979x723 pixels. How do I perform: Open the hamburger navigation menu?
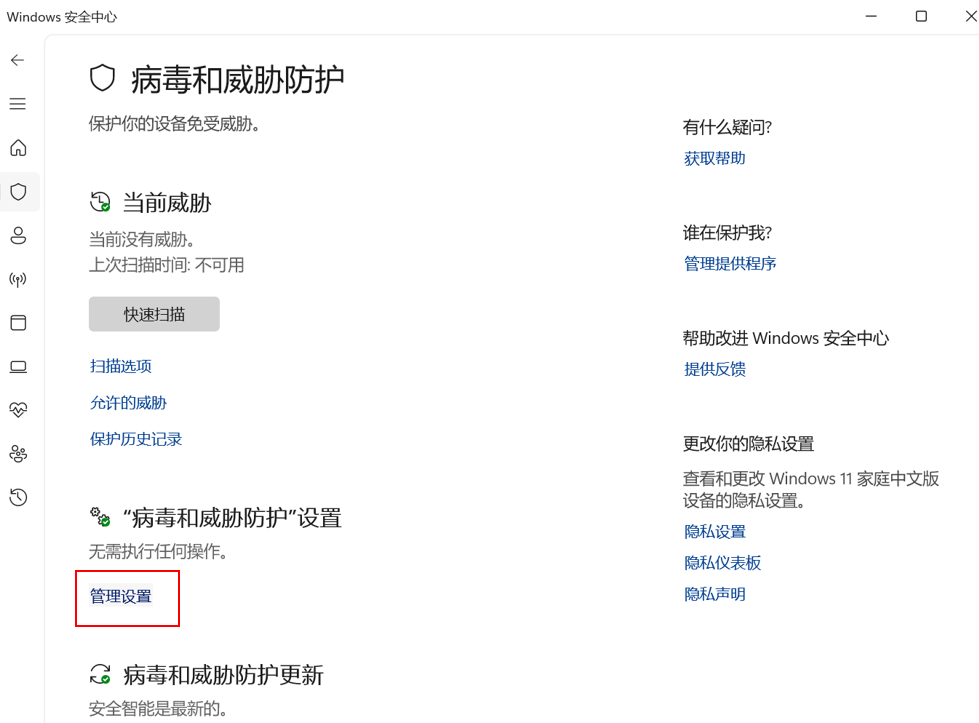[17, 104]
